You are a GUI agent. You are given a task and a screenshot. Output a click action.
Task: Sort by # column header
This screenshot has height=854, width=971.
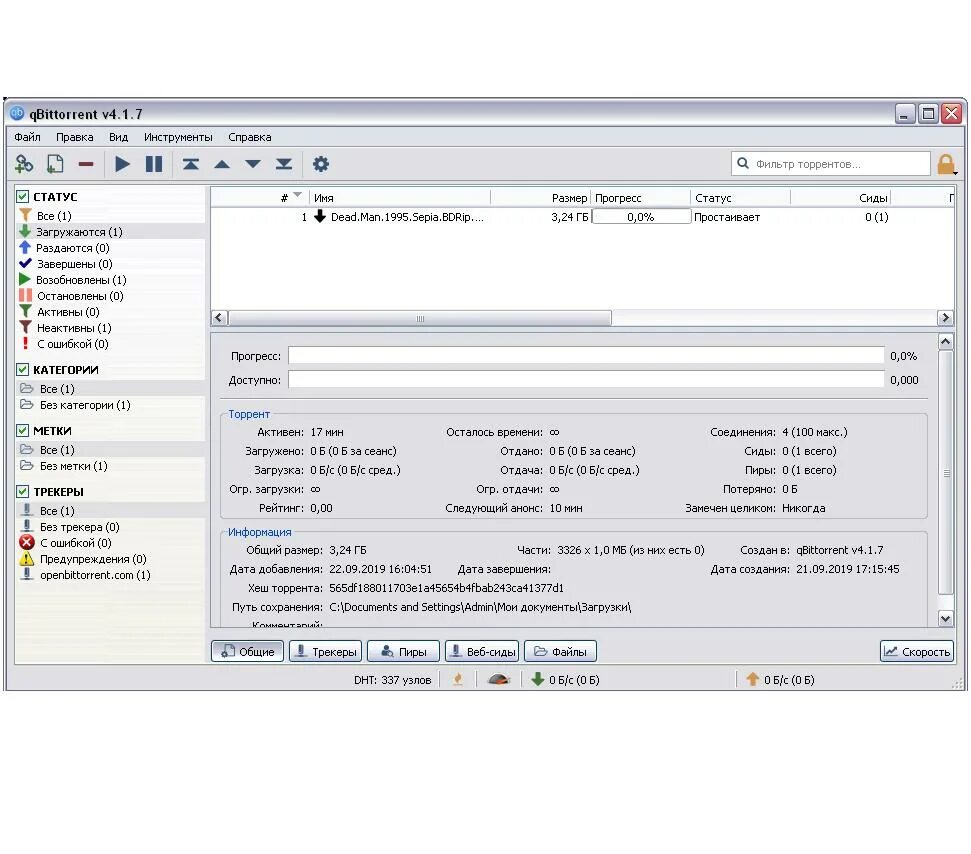259,198
